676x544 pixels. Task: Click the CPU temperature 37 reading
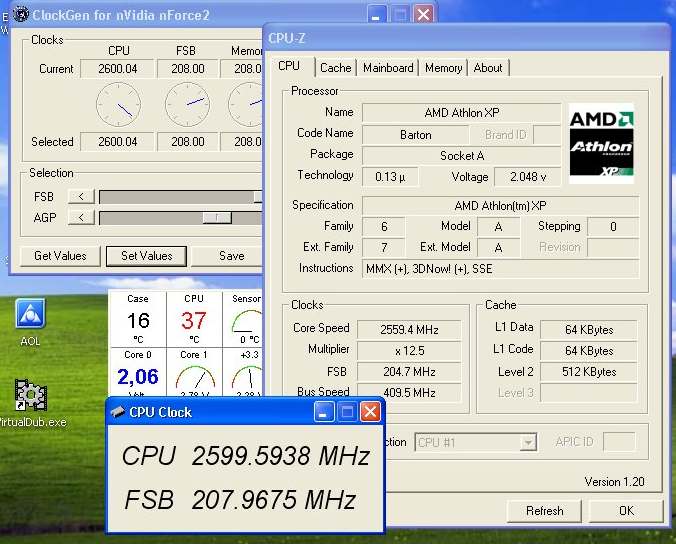194,321
